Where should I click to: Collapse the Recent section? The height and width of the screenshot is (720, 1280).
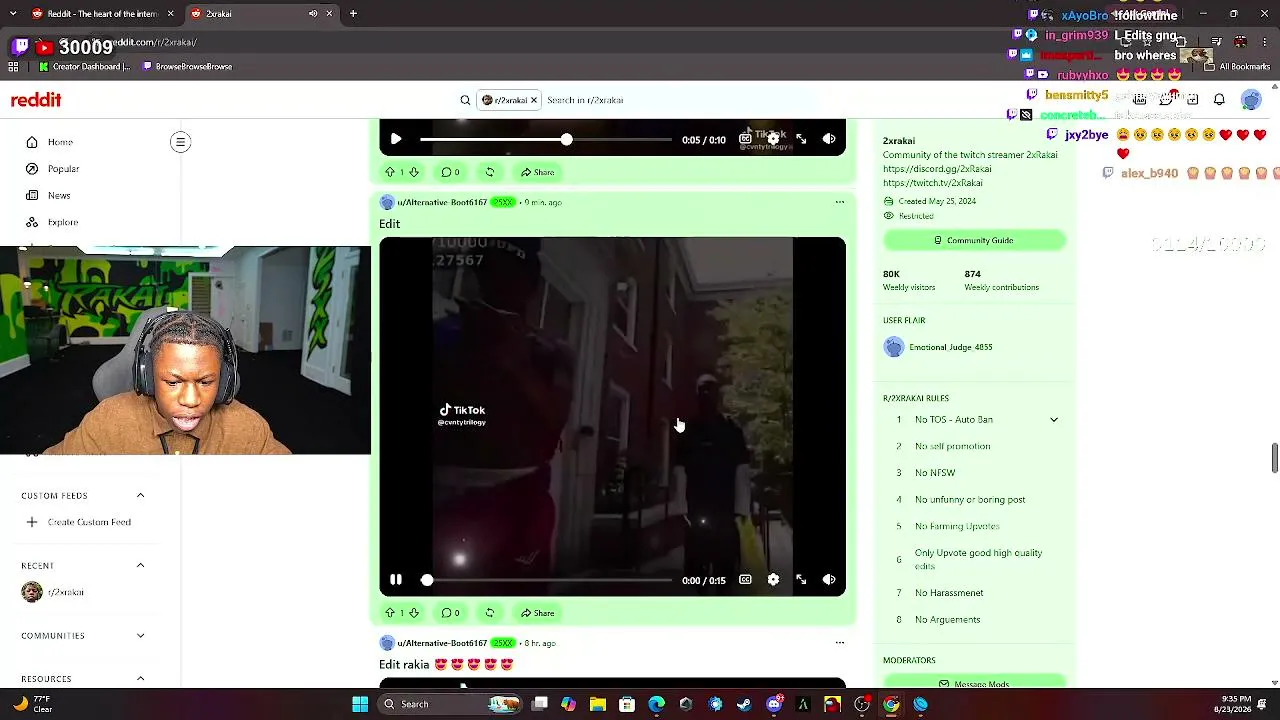click(140, 566)
